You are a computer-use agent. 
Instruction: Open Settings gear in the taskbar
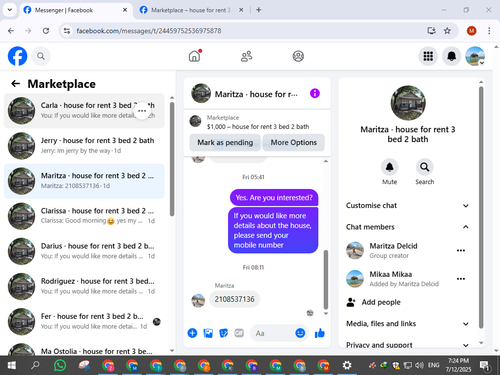tap(347, 365)
